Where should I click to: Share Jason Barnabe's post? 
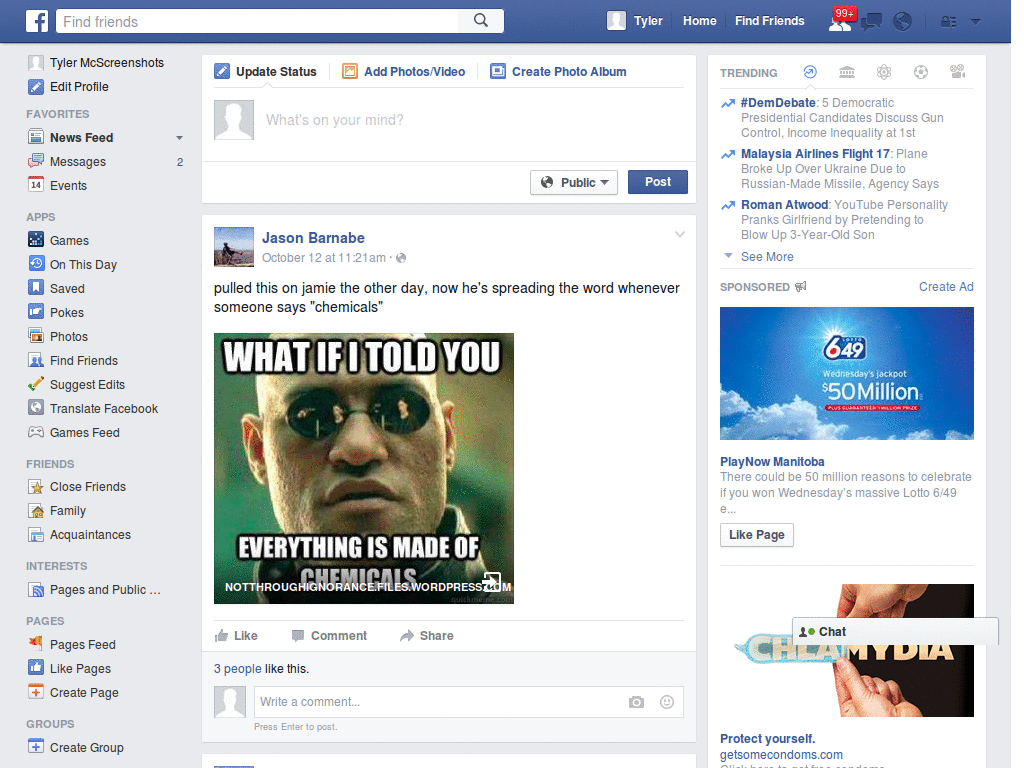click(426, 635)
